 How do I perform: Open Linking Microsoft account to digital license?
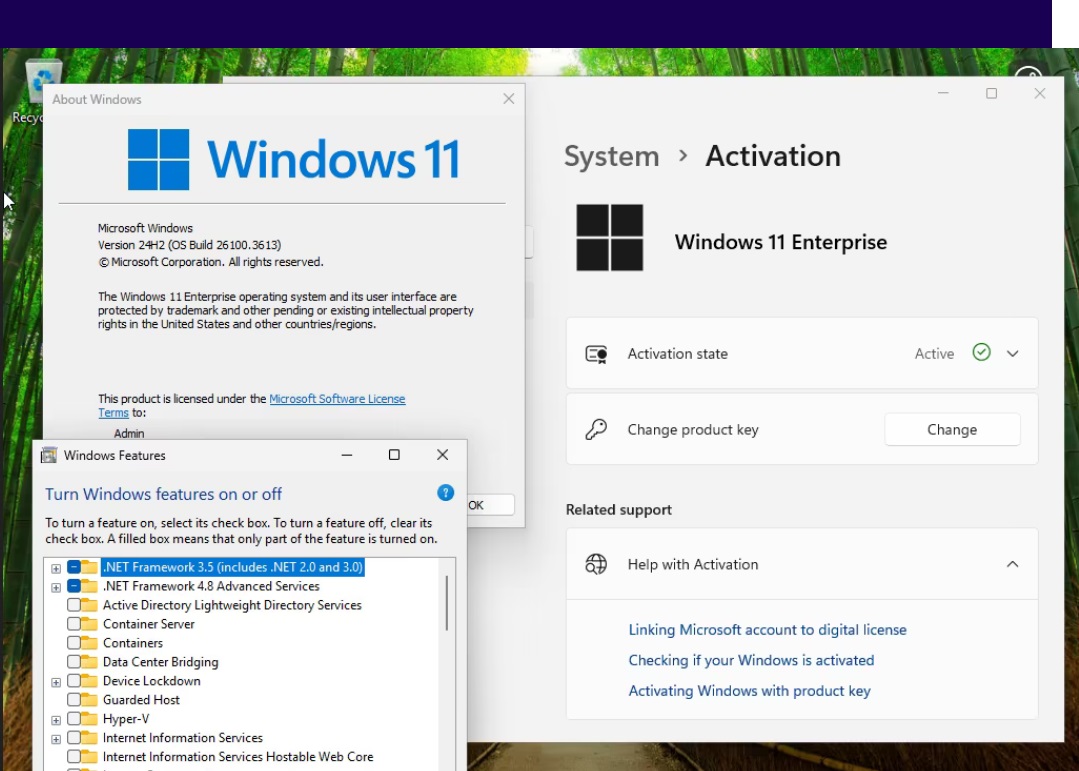767,630
